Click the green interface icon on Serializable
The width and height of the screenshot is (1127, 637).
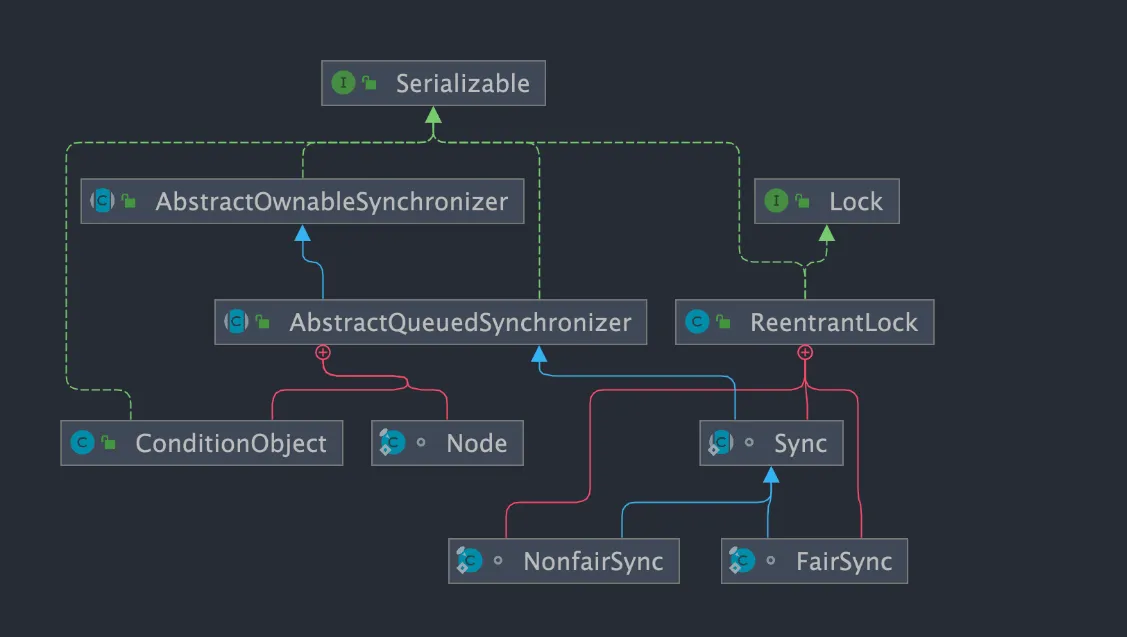click(x=343, y=83)
